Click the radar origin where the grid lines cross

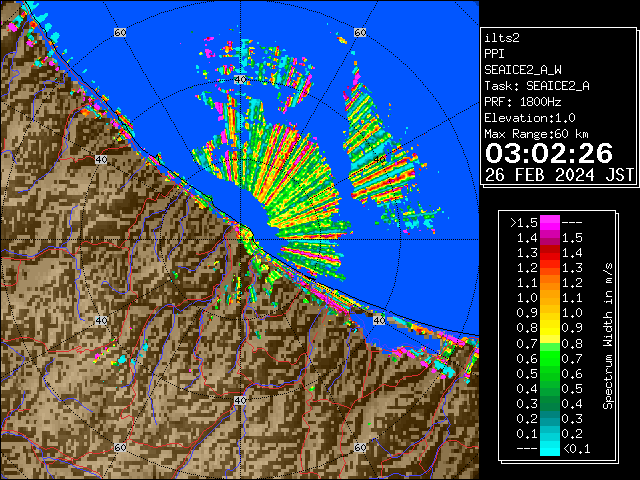pyautogui.click(x=240, y=240)
